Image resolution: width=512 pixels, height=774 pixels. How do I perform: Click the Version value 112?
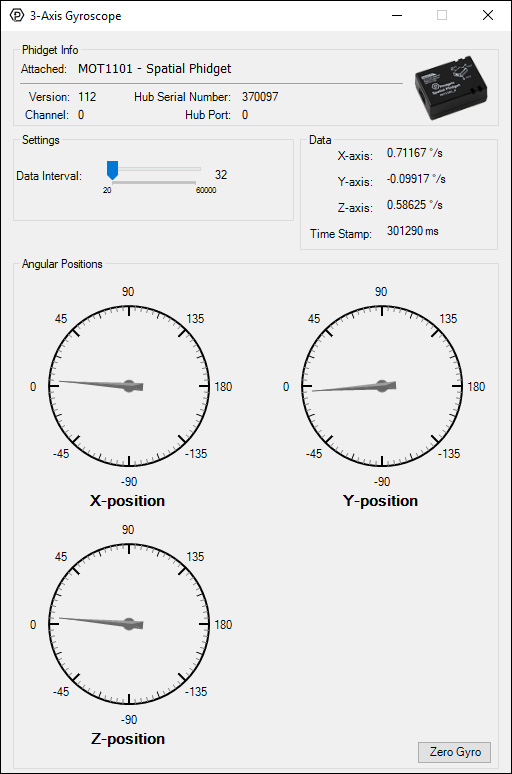click(x=87, y=97)
